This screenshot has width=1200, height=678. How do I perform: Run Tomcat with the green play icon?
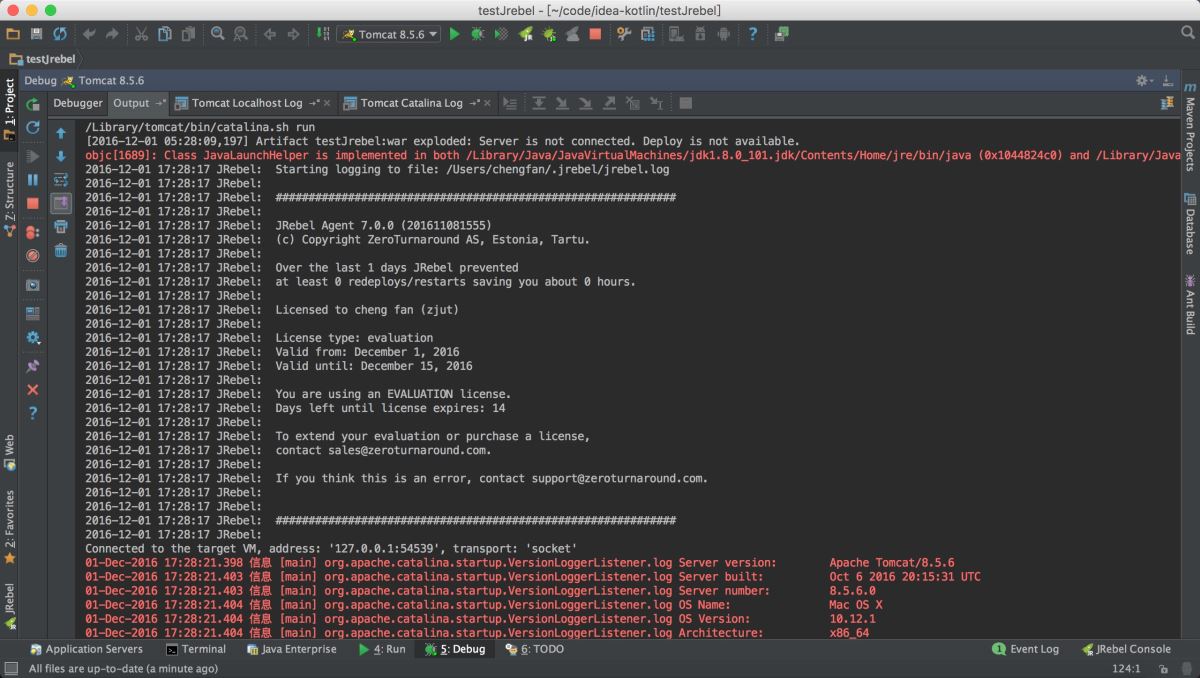point(454,34)
